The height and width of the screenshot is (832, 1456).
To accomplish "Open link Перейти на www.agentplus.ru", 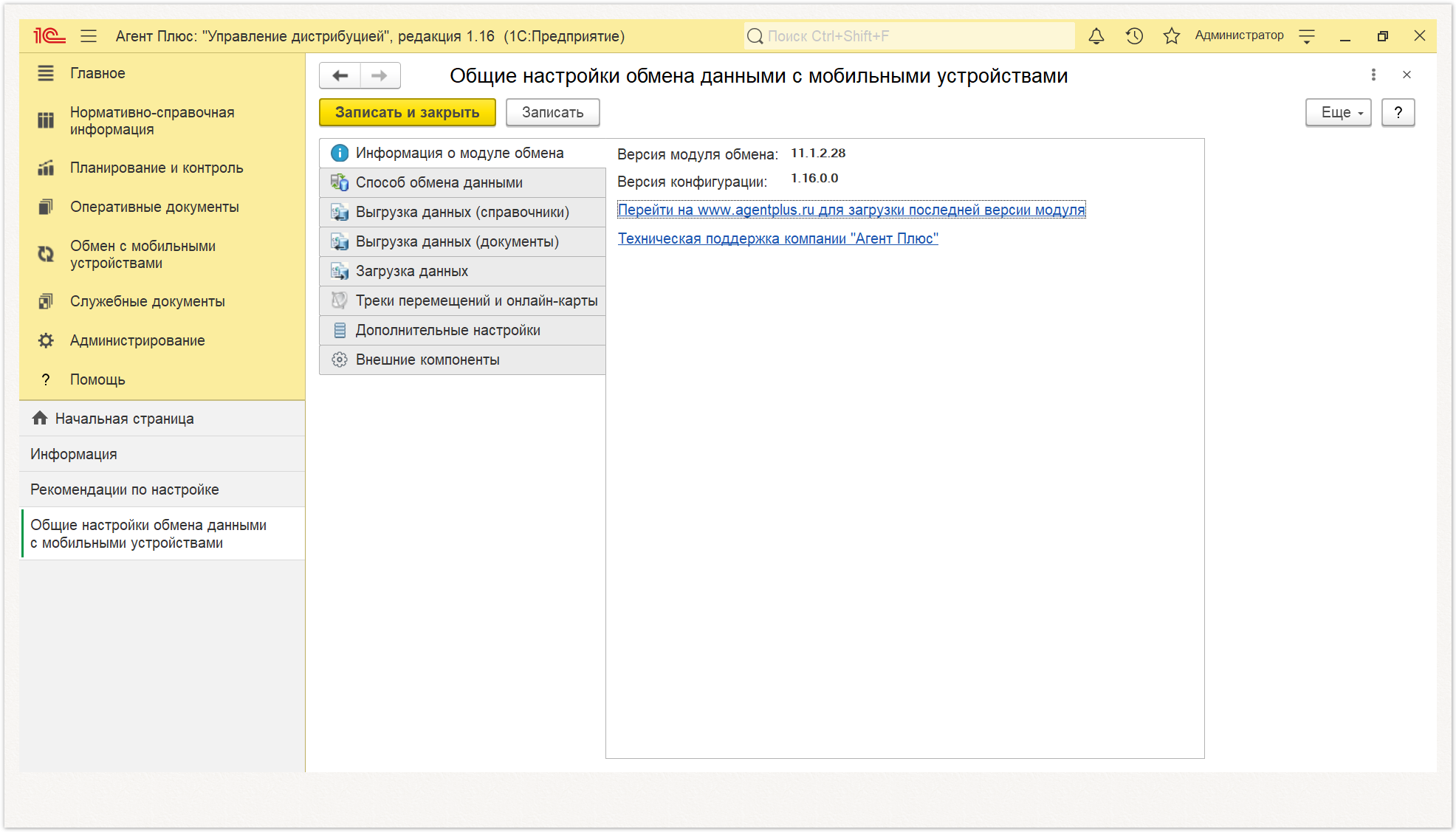I will [851, 210].
